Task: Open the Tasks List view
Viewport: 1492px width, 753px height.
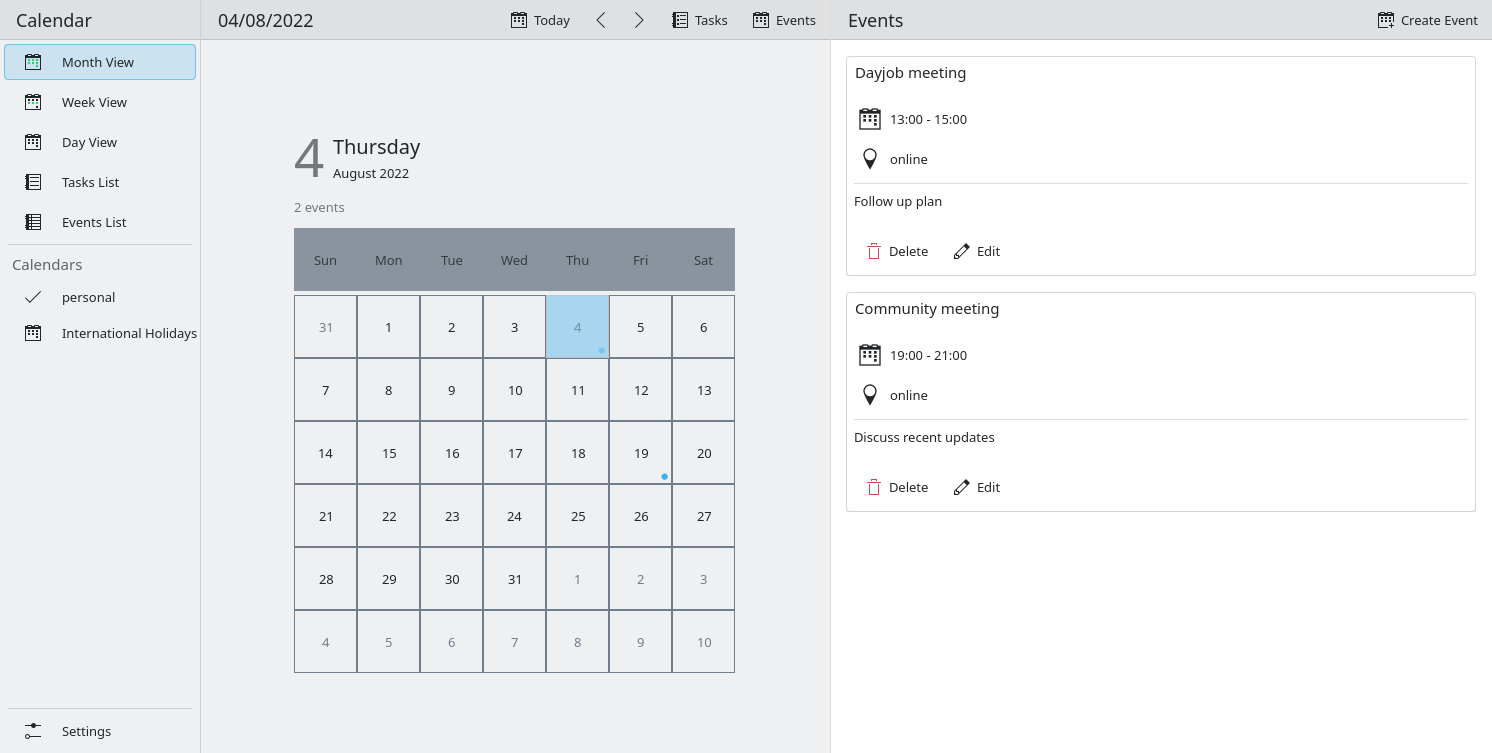Action: click(x=90, y=182)
